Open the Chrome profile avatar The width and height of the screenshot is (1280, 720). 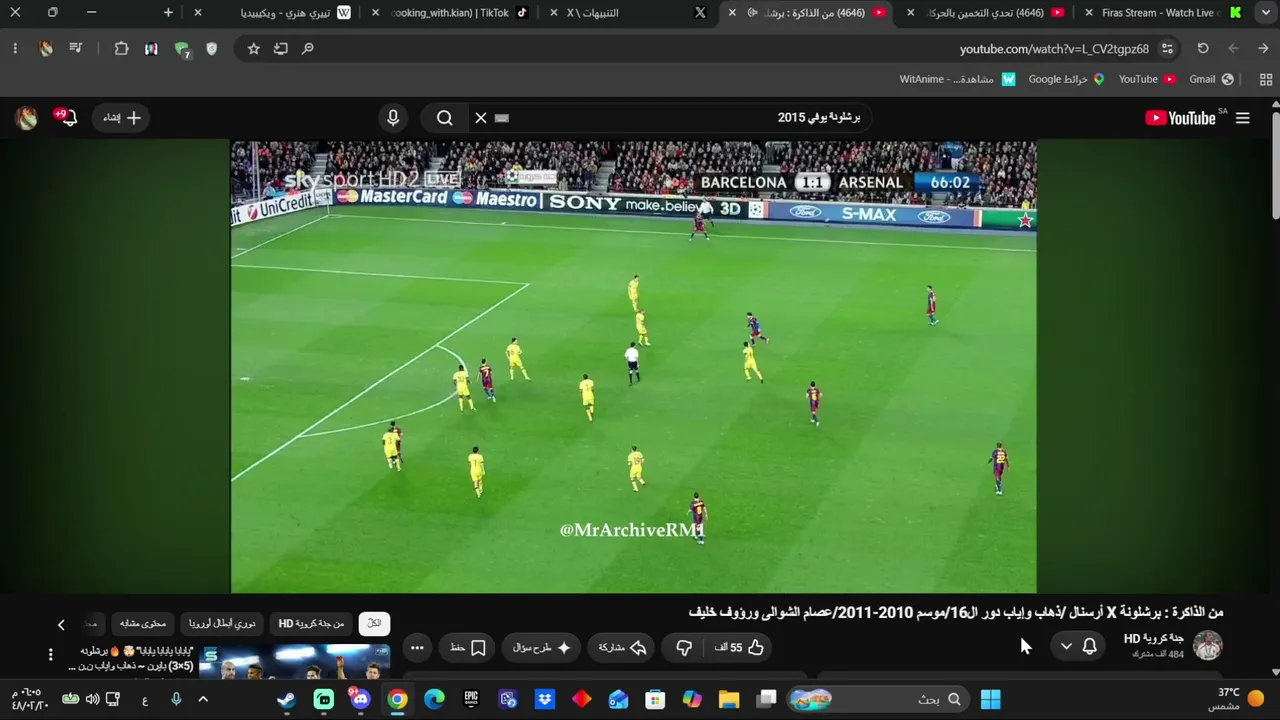pos(46,48)
